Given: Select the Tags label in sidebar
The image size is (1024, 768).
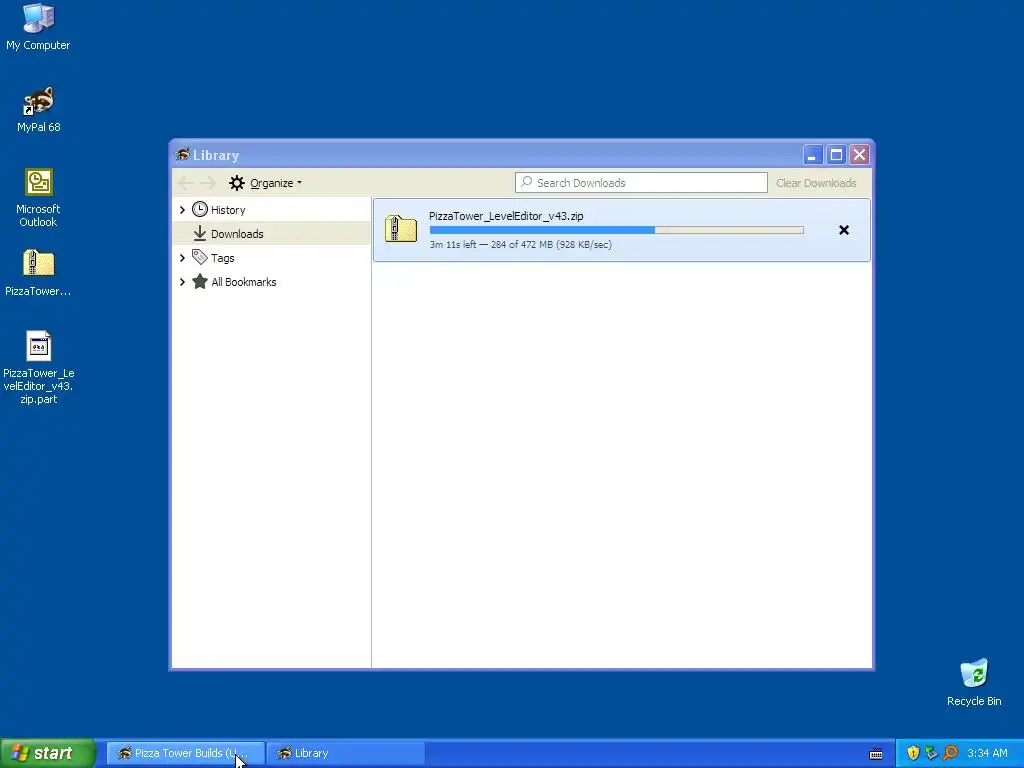Looking at the screenshot, I should 223,258.
